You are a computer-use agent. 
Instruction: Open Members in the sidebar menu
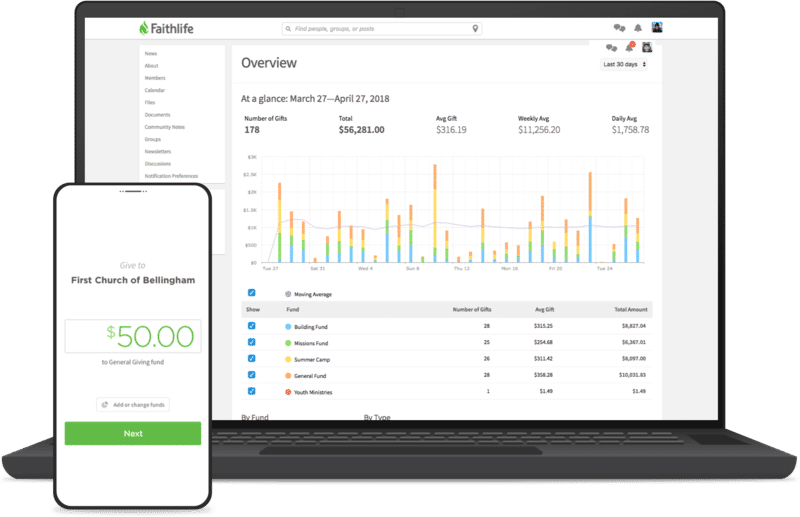pos(155,78)
